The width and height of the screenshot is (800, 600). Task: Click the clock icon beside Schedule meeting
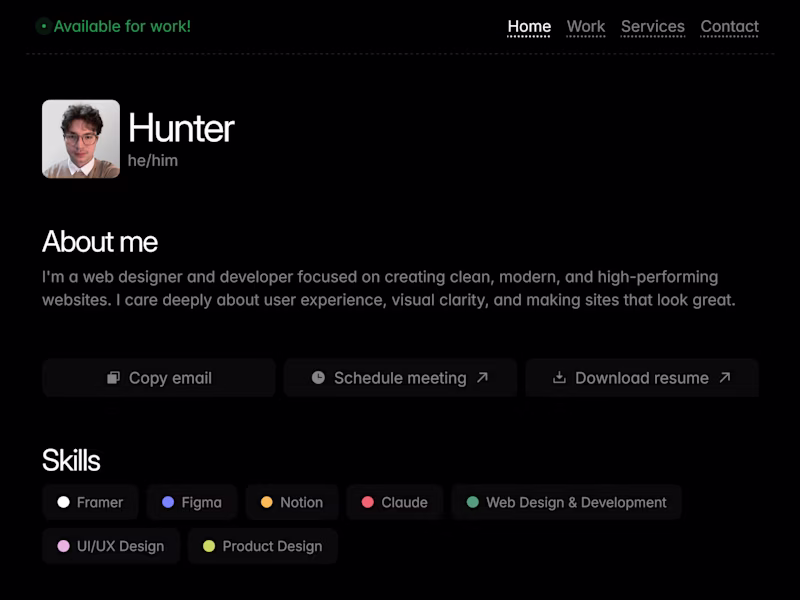click(x=318, y=378)
